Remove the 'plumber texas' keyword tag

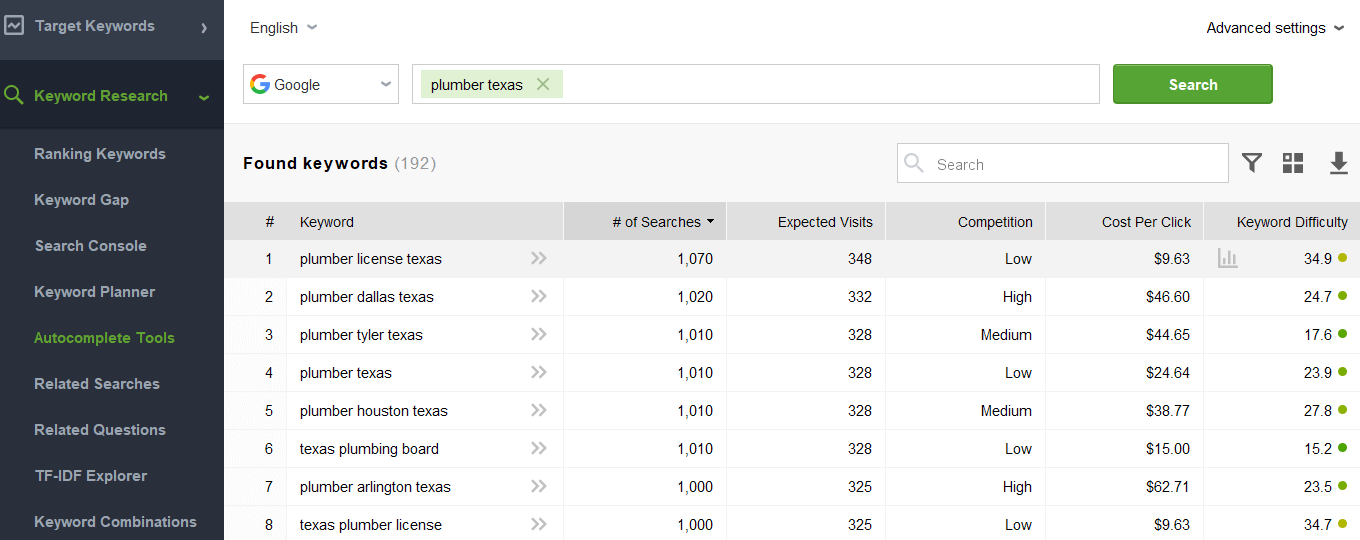coord(543,84)
